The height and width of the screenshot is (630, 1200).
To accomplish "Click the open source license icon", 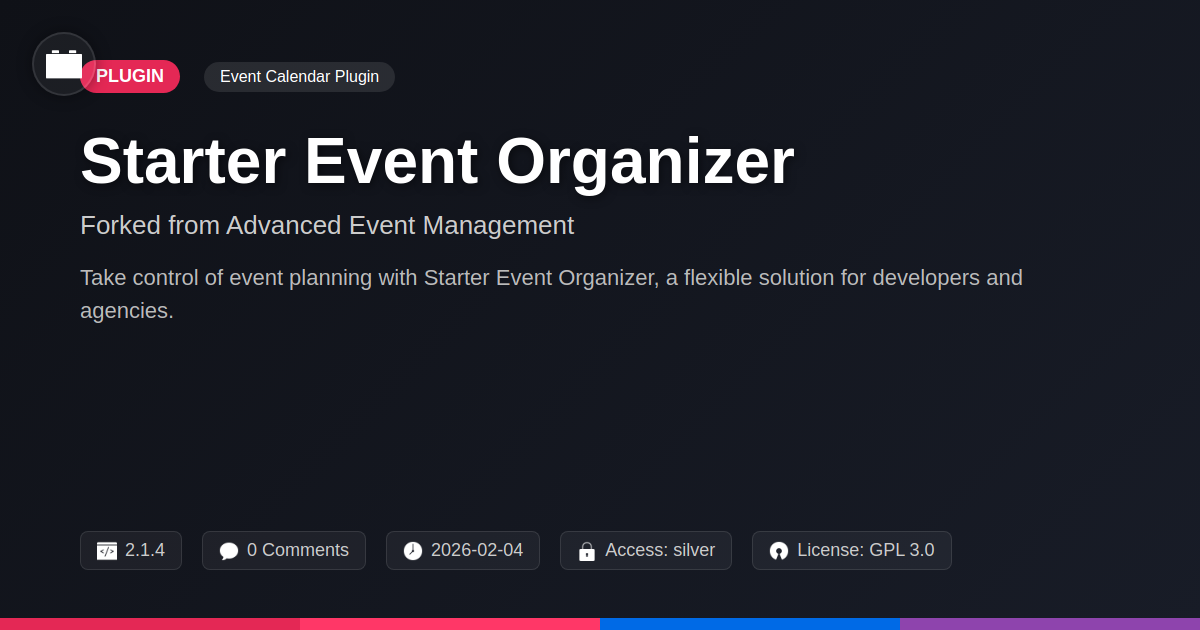I will coord(779,551).
